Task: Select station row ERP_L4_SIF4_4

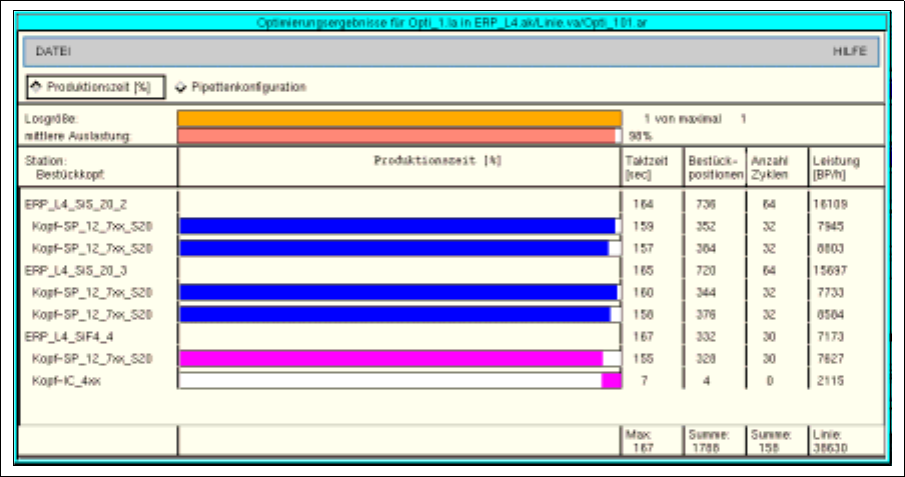Action: (x=69, y=337)
